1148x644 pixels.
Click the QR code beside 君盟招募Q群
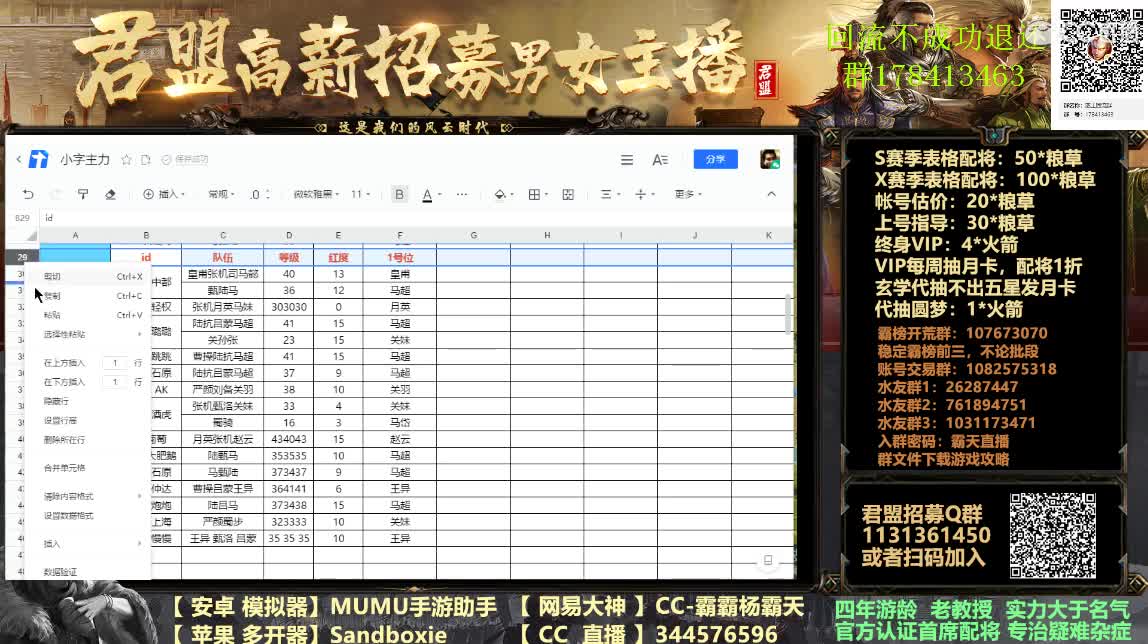click(x=1053, y=535)
